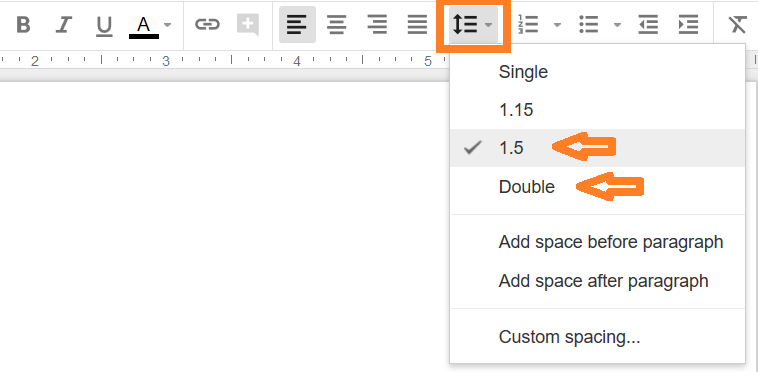Click the clear formatting icon
This screenshot has width=758, height=372.
(738, 25)
